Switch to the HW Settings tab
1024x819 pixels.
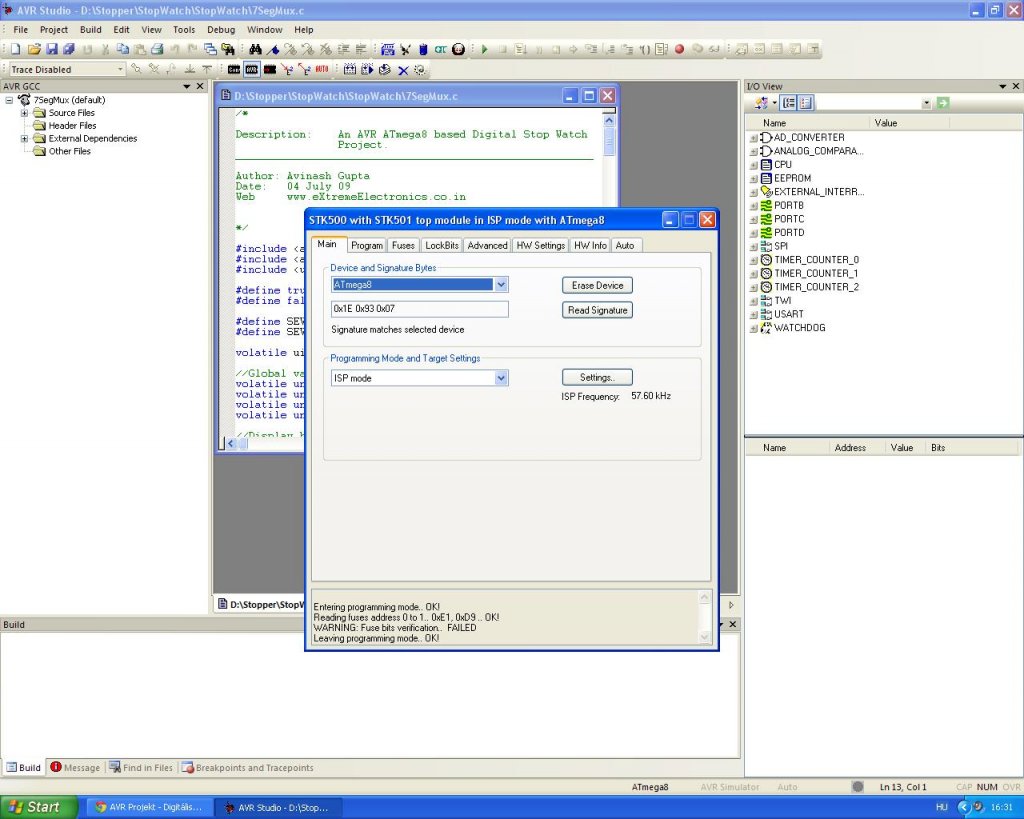pos(541,246)
